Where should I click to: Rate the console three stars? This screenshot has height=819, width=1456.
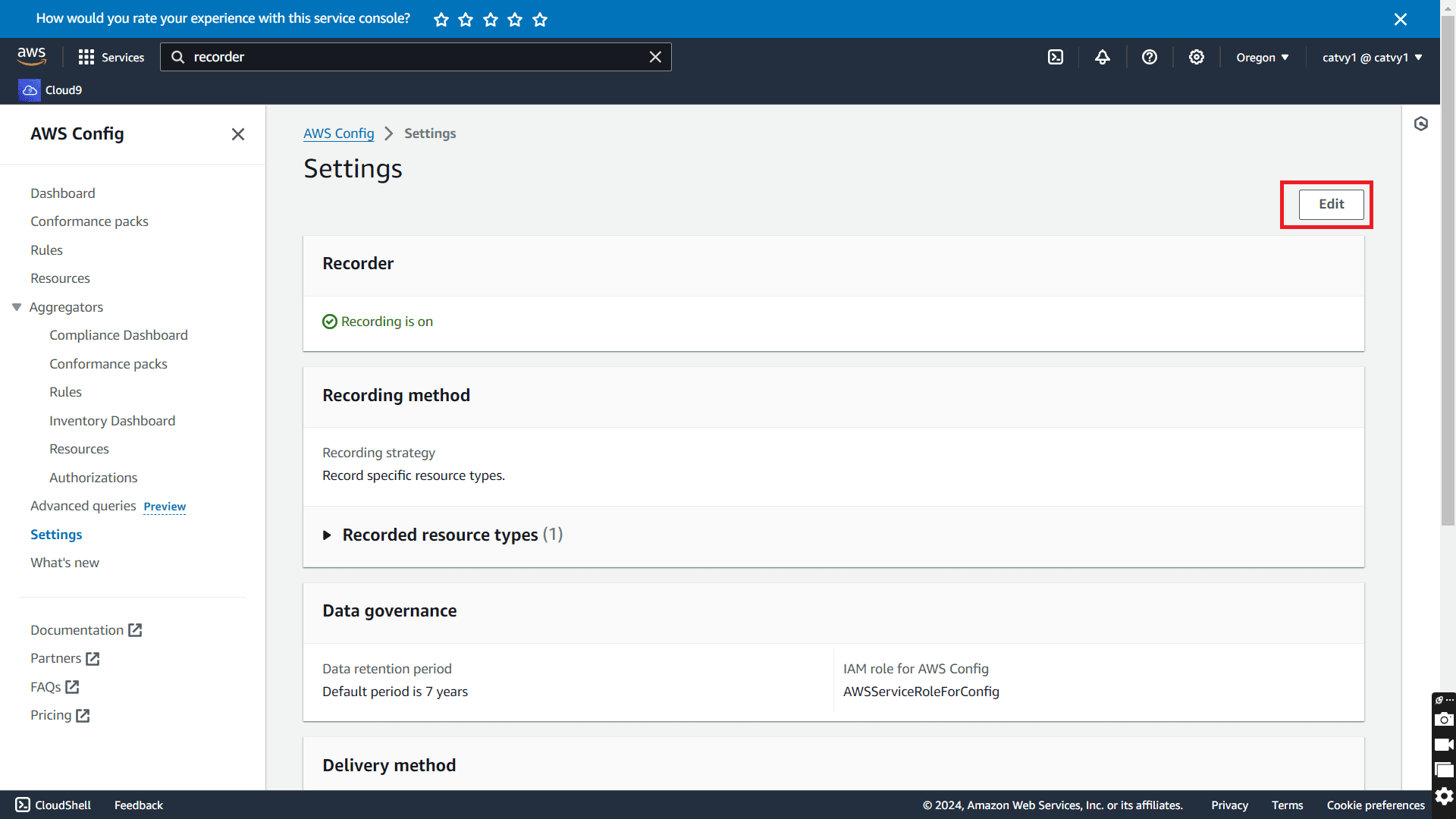click(491, 19)
